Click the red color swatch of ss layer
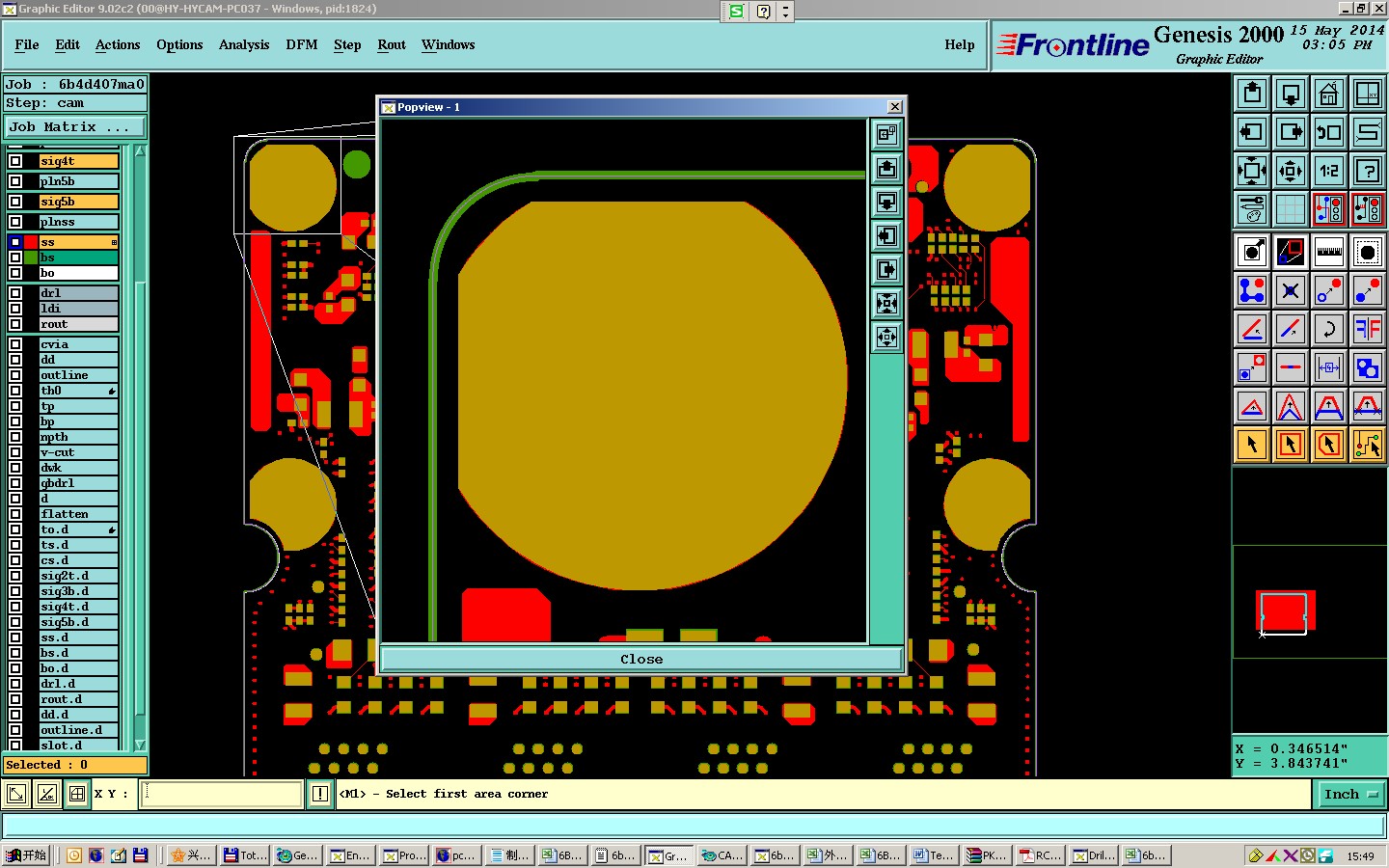Image resolution: width=1389 pixels, height=868 pixels. click(x=31, y=242)
